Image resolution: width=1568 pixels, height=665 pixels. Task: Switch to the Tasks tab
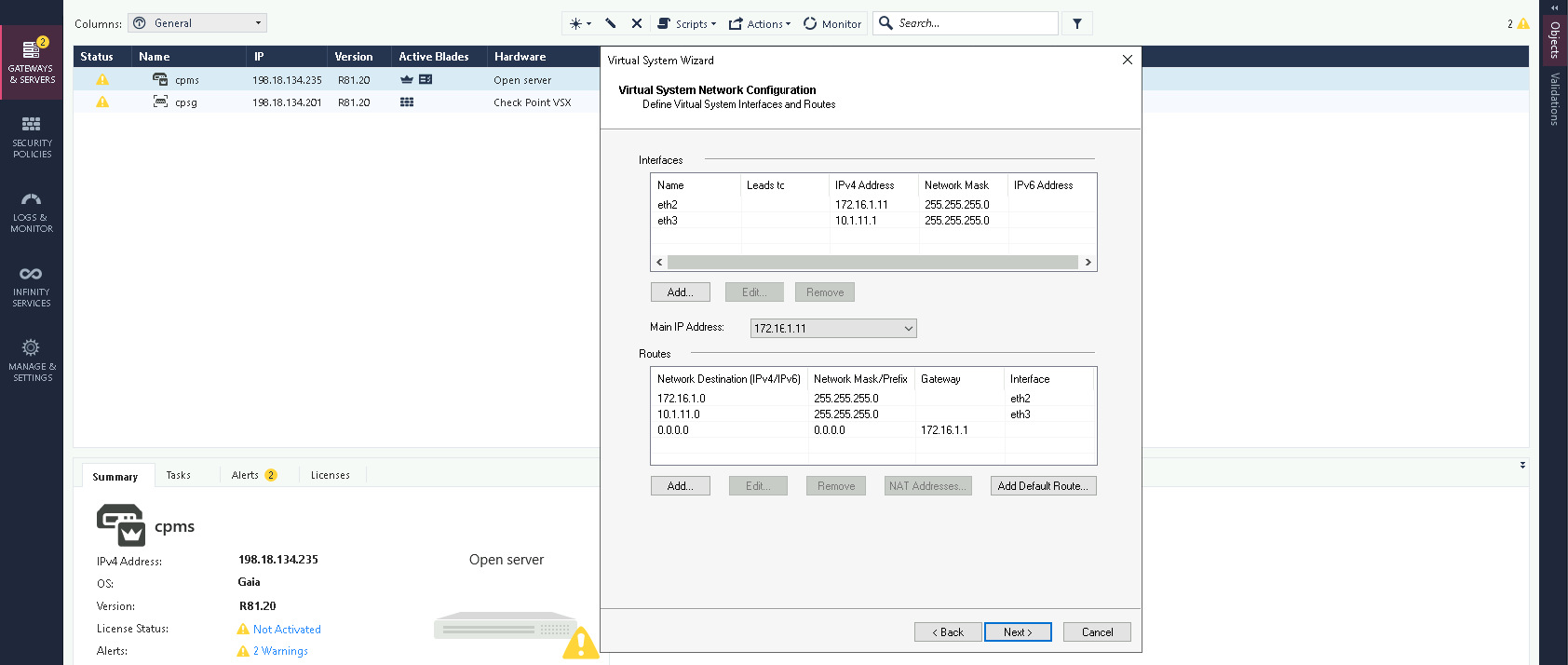coord(178,475)
